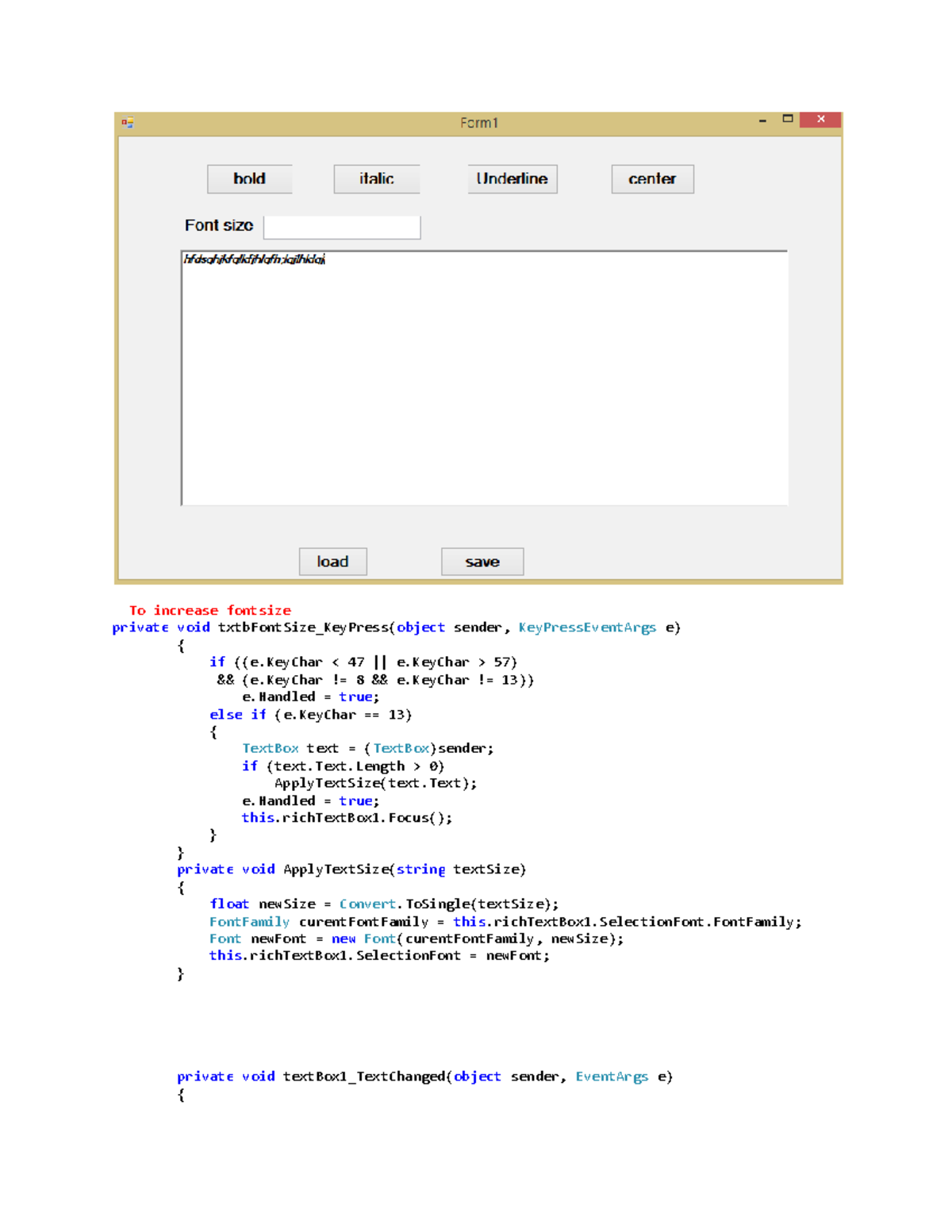Click inside the large rich text area
Viewport: 952px width, 1232px height.
[484, 381]
